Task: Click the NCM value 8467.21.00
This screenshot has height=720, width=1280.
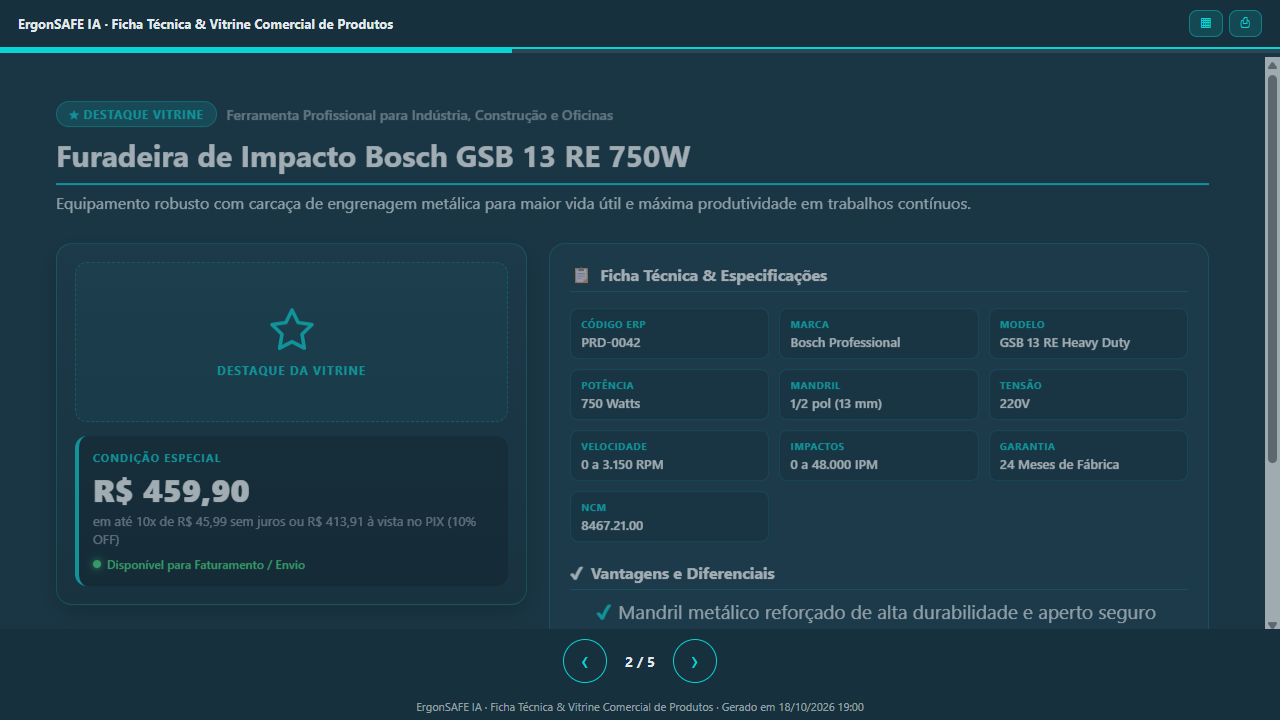Action: tap(612, 525)
